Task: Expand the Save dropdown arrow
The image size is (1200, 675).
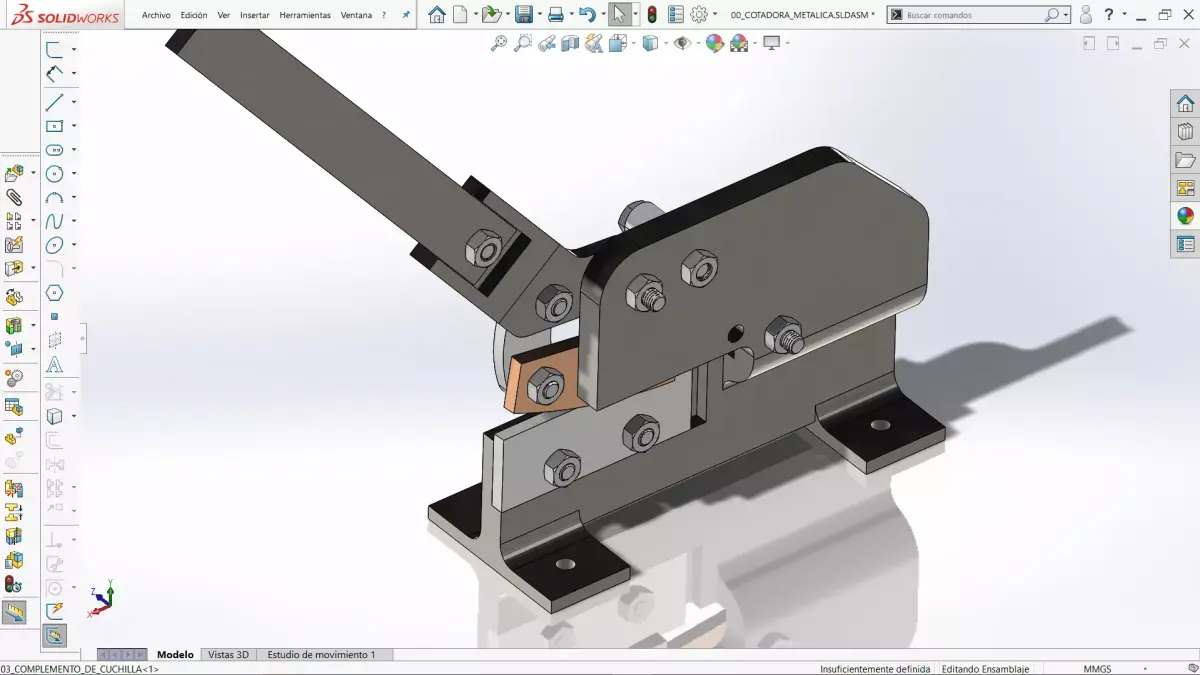Action: coord(539,15)
